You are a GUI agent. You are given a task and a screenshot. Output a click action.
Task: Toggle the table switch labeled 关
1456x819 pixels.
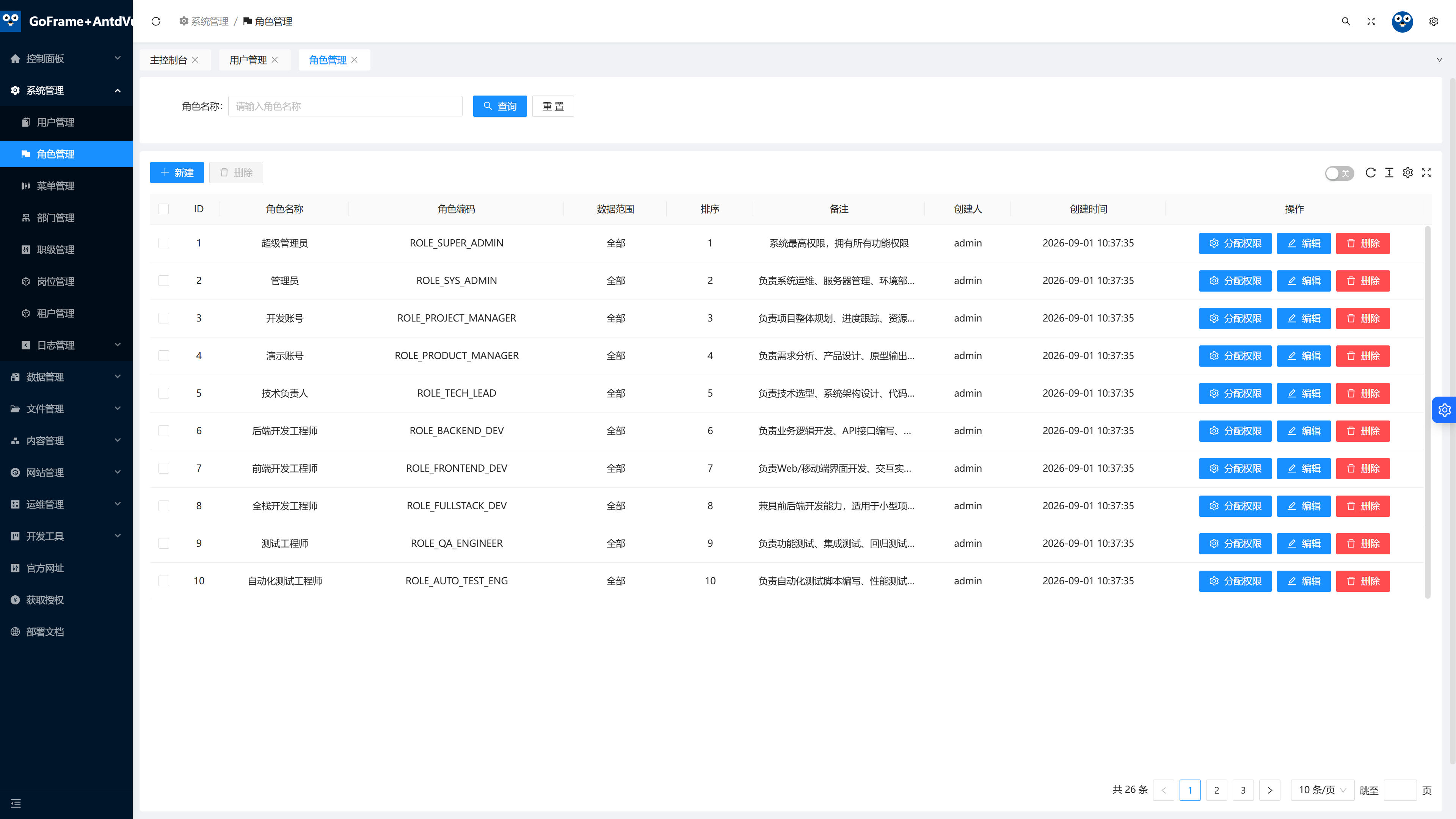coord(1339,174)
